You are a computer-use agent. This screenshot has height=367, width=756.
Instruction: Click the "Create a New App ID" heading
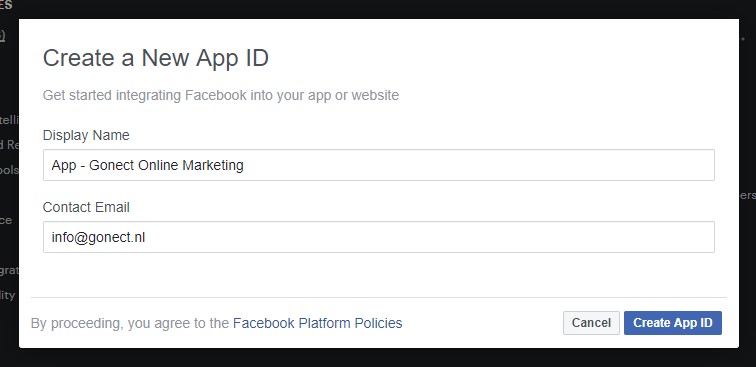click(156, 58)
